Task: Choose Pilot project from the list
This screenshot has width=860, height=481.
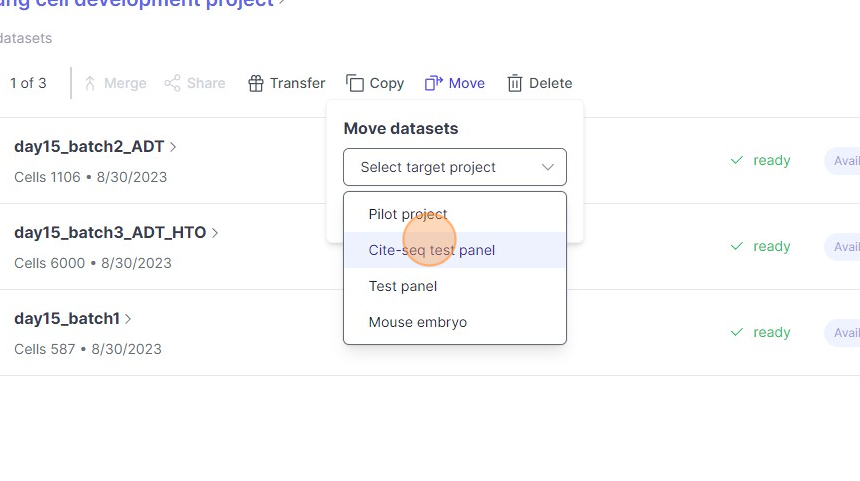Action: (x=408, y=214)
